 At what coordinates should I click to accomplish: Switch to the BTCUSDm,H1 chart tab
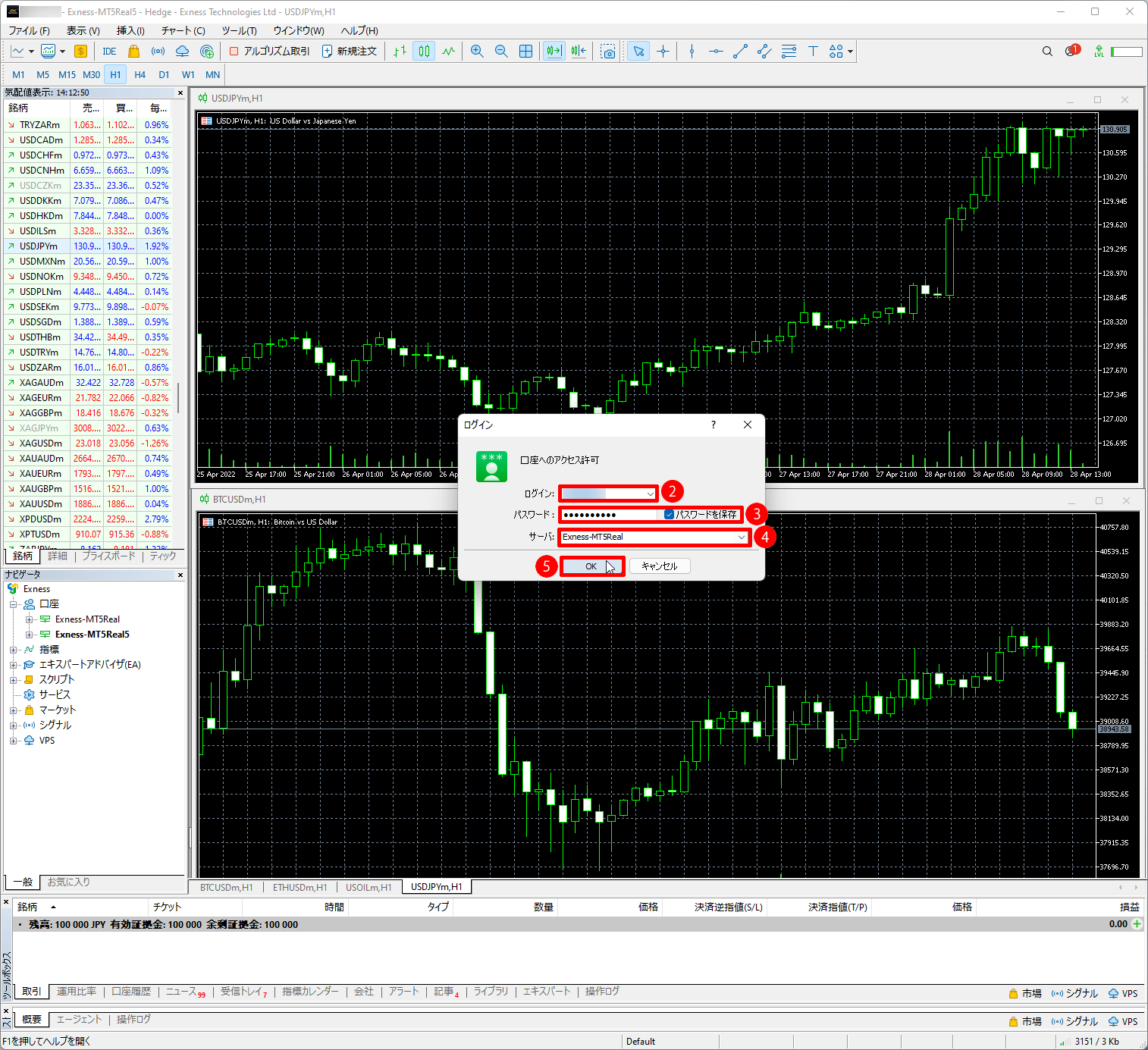(x=226, y=887)
